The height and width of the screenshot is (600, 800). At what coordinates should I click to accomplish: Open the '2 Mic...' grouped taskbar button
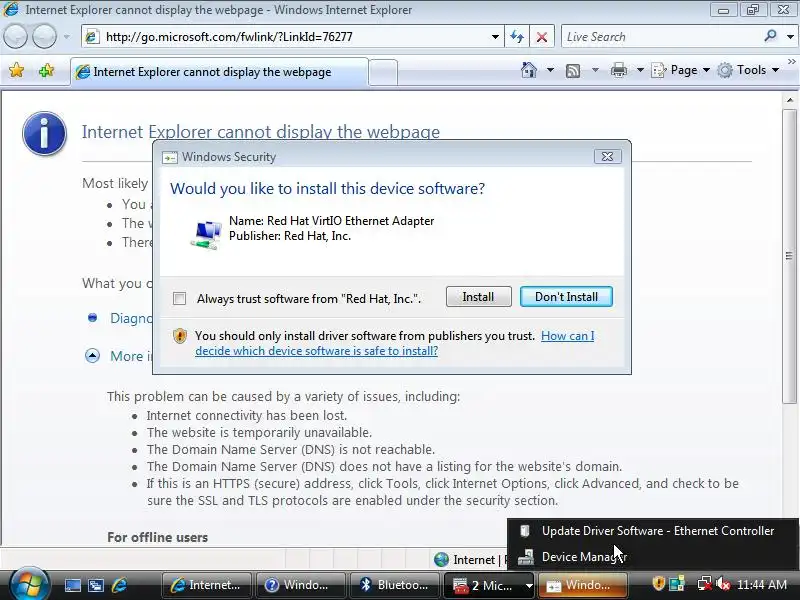pos(489,585)
